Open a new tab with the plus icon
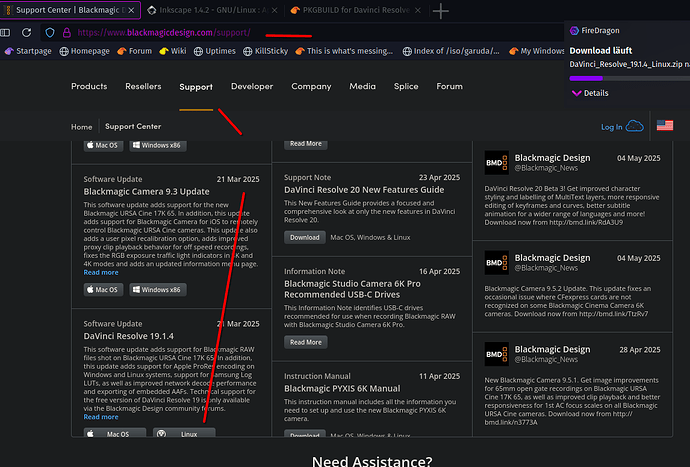This screenshot has width=690, height=467. coord(440,11)
